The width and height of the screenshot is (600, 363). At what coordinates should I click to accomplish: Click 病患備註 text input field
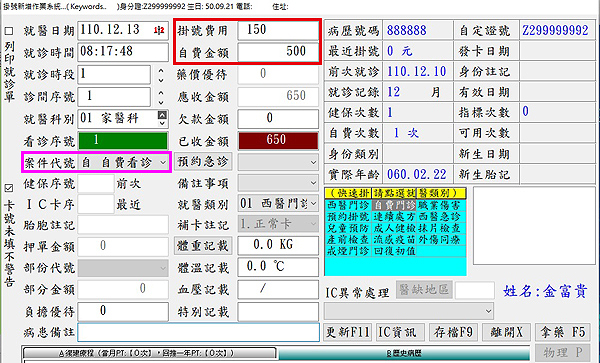tap(199, 332)
